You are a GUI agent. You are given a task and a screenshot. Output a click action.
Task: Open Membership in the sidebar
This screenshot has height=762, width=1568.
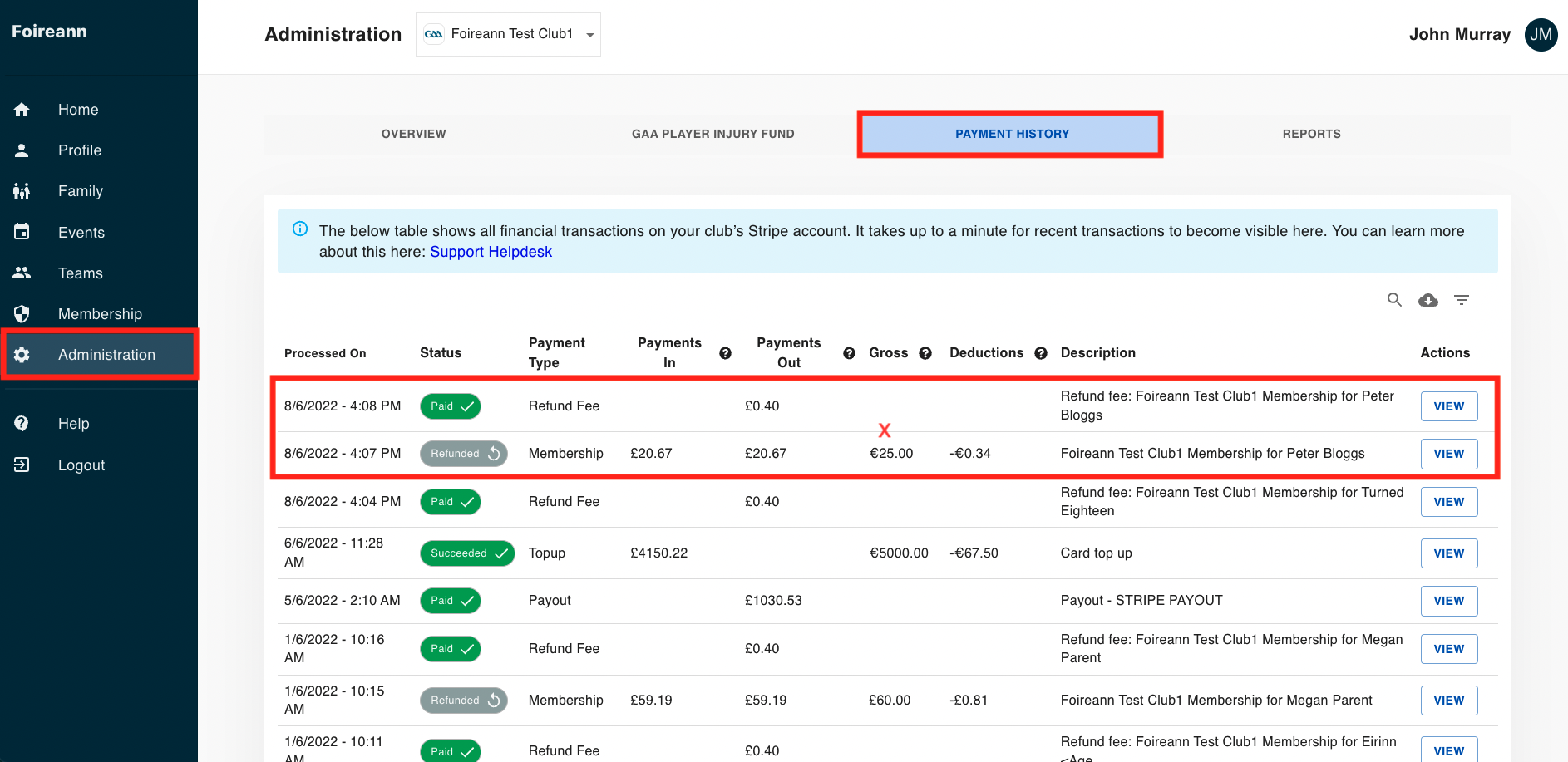99,313
